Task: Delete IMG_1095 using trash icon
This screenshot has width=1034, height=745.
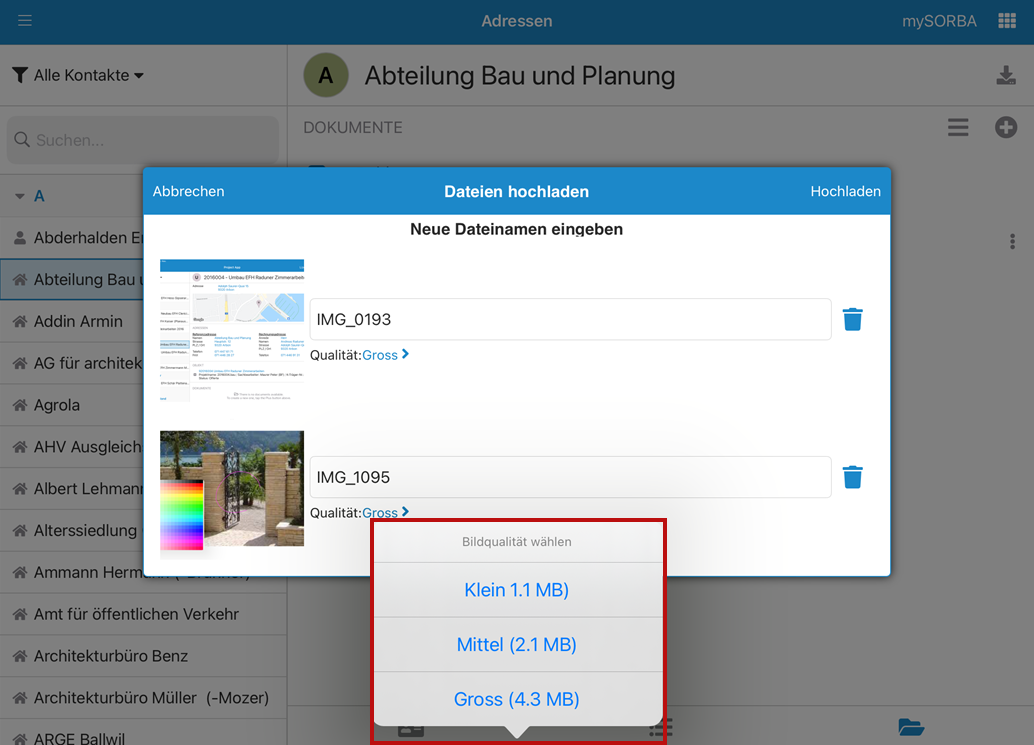Action: coord(852,477)
